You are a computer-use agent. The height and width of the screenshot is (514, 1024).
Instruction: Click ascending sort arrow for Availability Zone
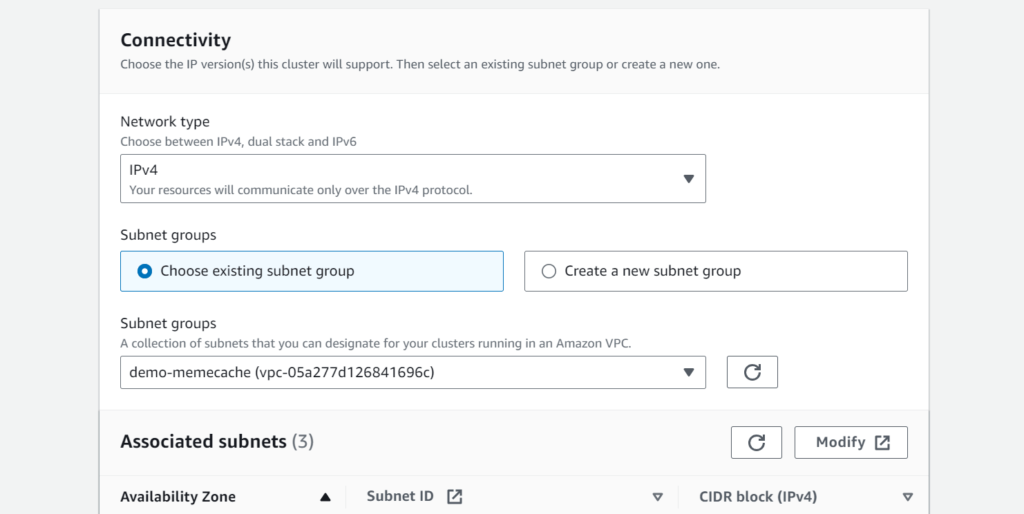(325, 497)
